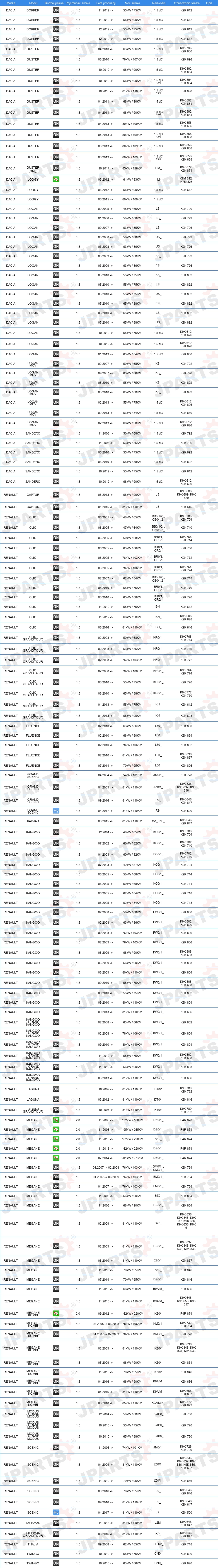Click the Model column header
Viewport: 218px width, 1568px height.
(33, 3)
